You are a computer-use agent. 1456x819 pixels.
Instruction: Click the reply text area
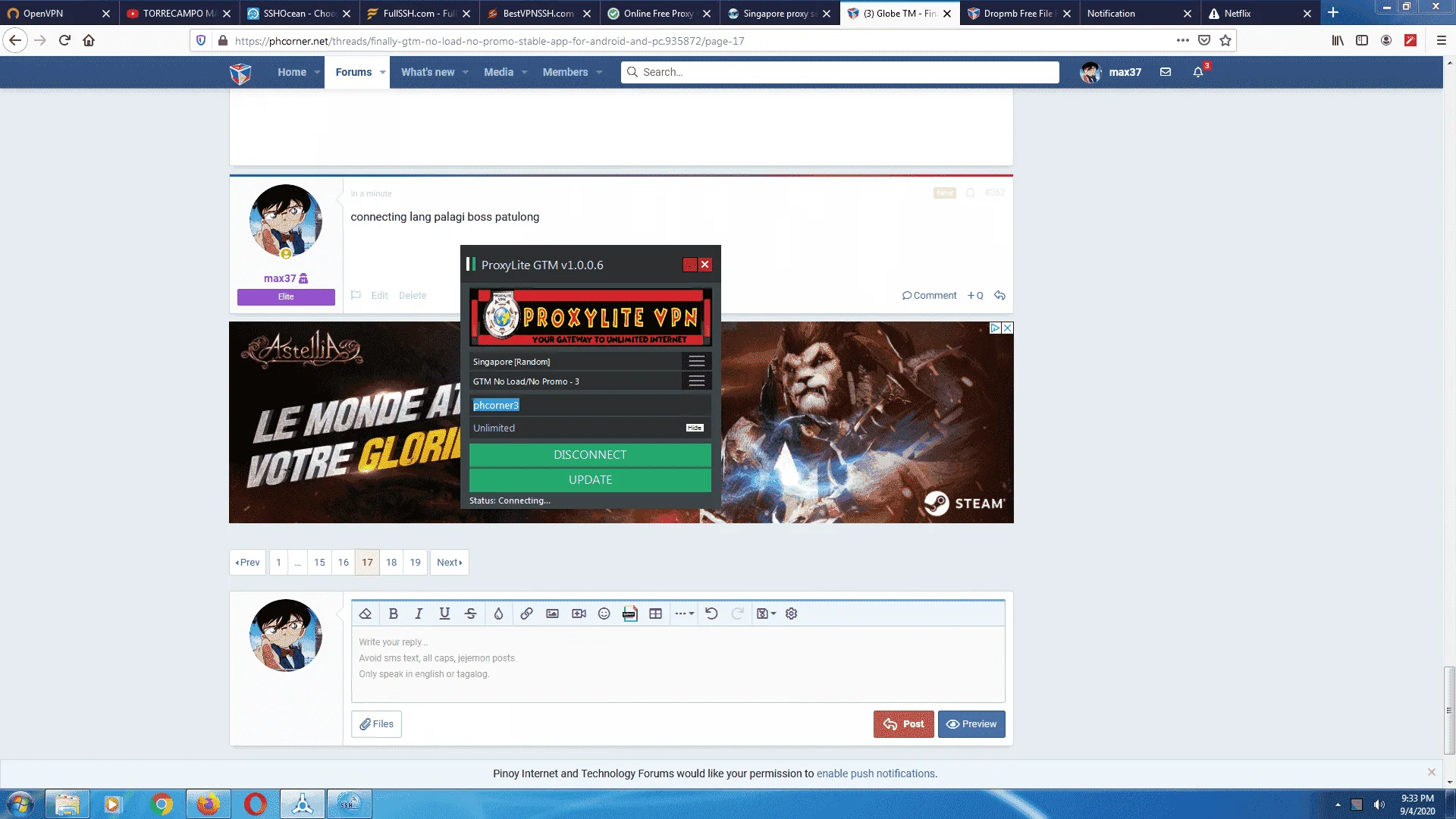point(678,664)
